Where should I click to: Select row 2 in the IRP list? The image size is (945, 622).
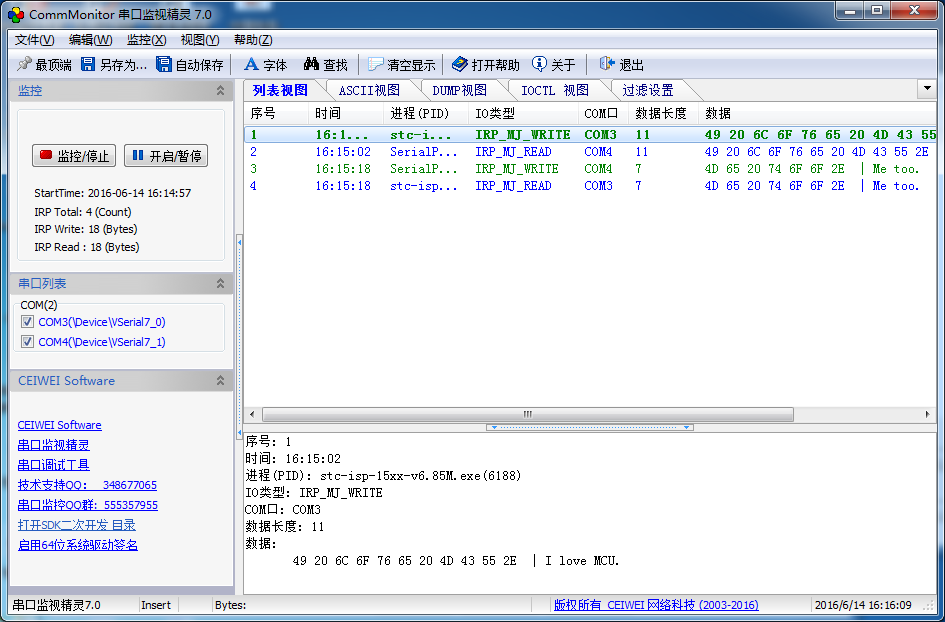400,152
